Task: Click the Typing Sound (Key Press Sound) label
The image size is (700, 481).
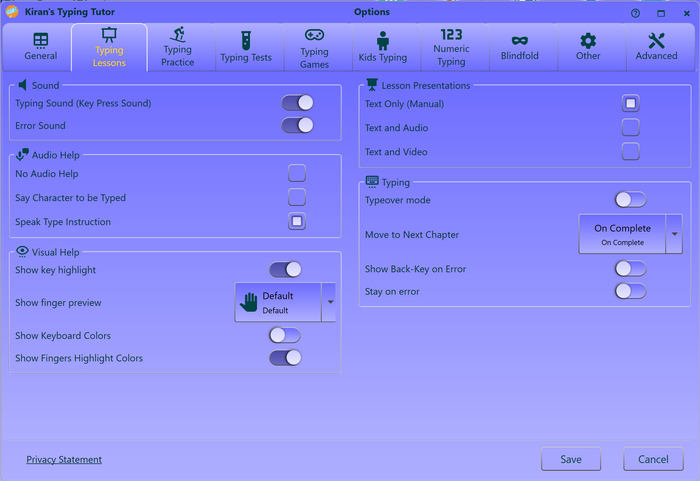Action: tap(83, 103)
